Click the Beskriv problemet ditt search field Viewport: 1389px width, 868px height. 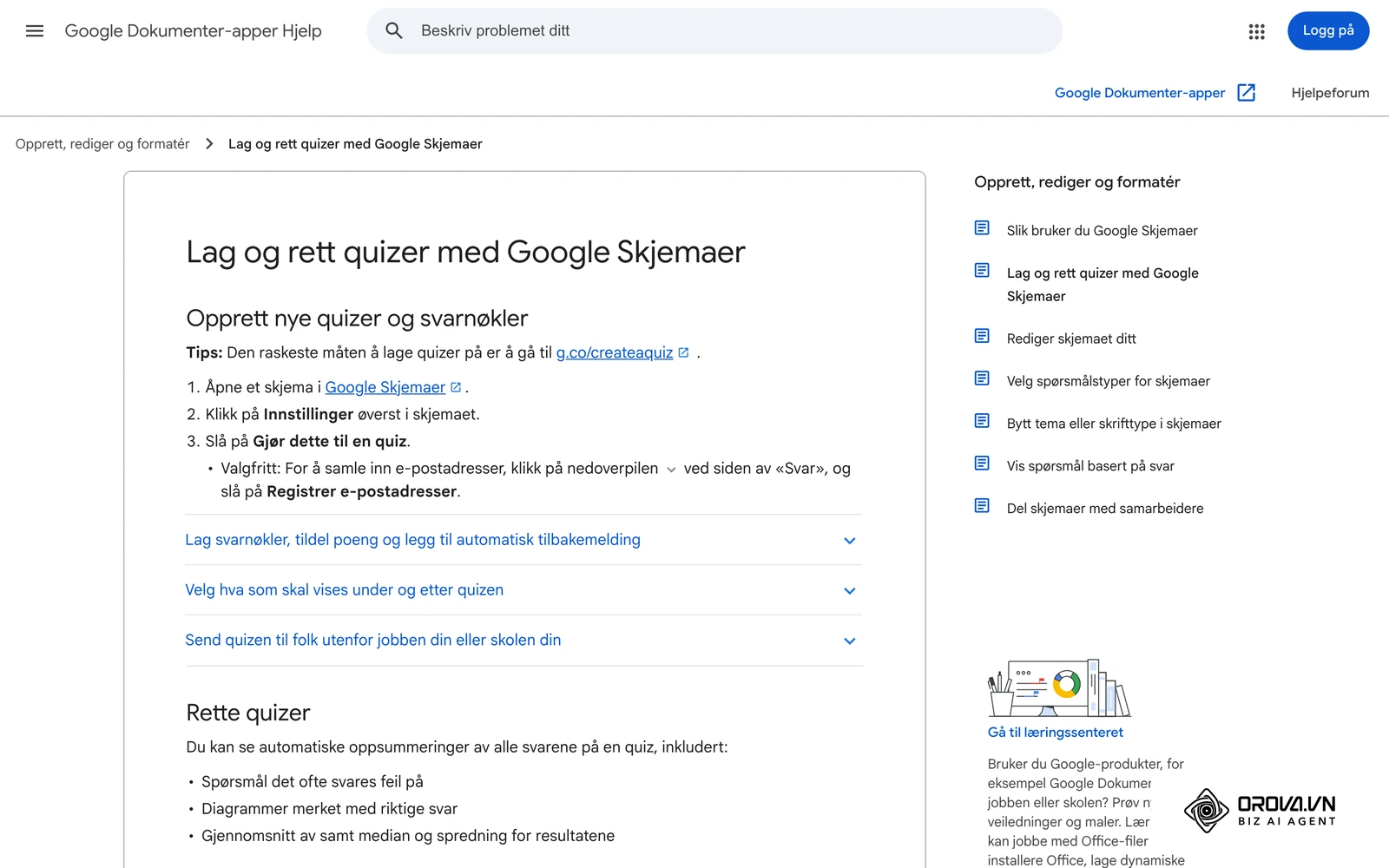click(x=714, y=31)
